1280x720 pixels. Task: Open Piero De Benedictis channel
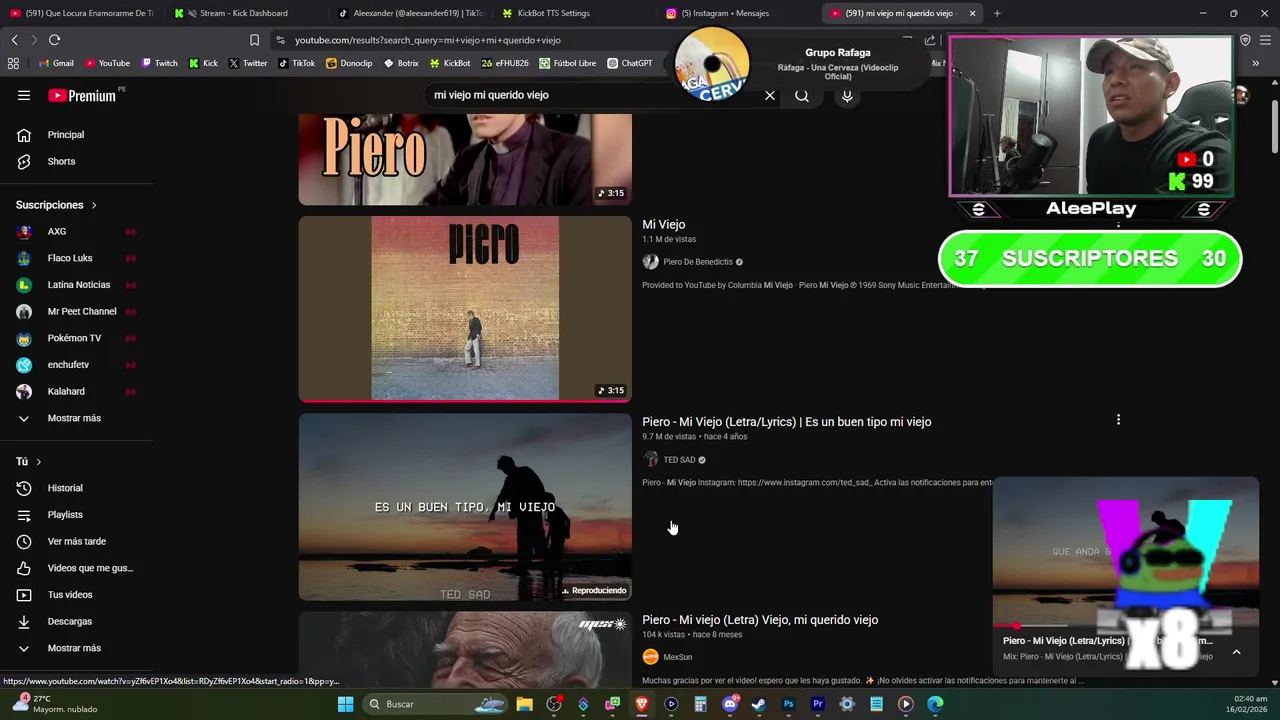click(698, 262)
